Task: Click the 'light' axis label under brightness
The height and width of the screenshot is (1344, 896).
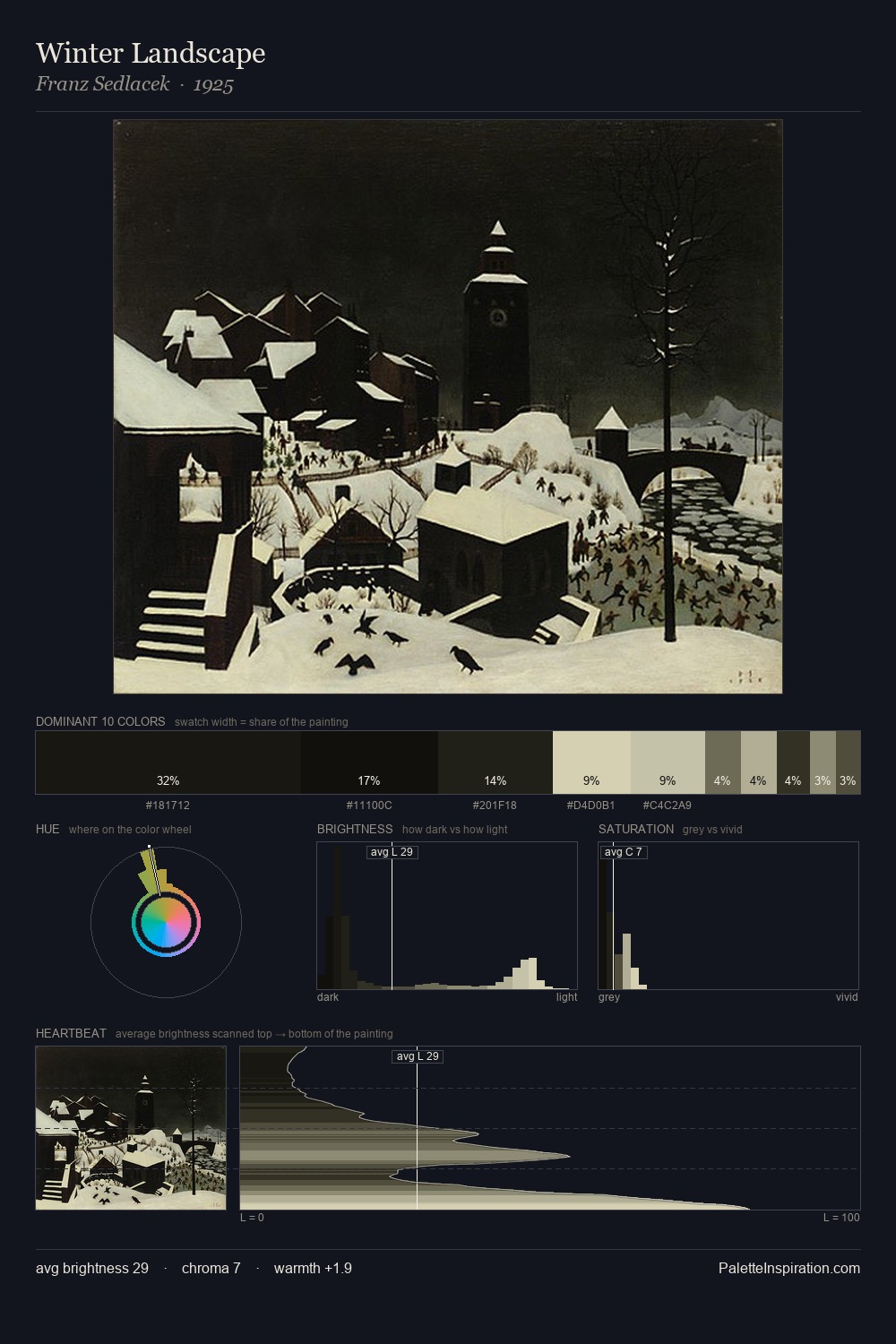Action: coord(566,997)
